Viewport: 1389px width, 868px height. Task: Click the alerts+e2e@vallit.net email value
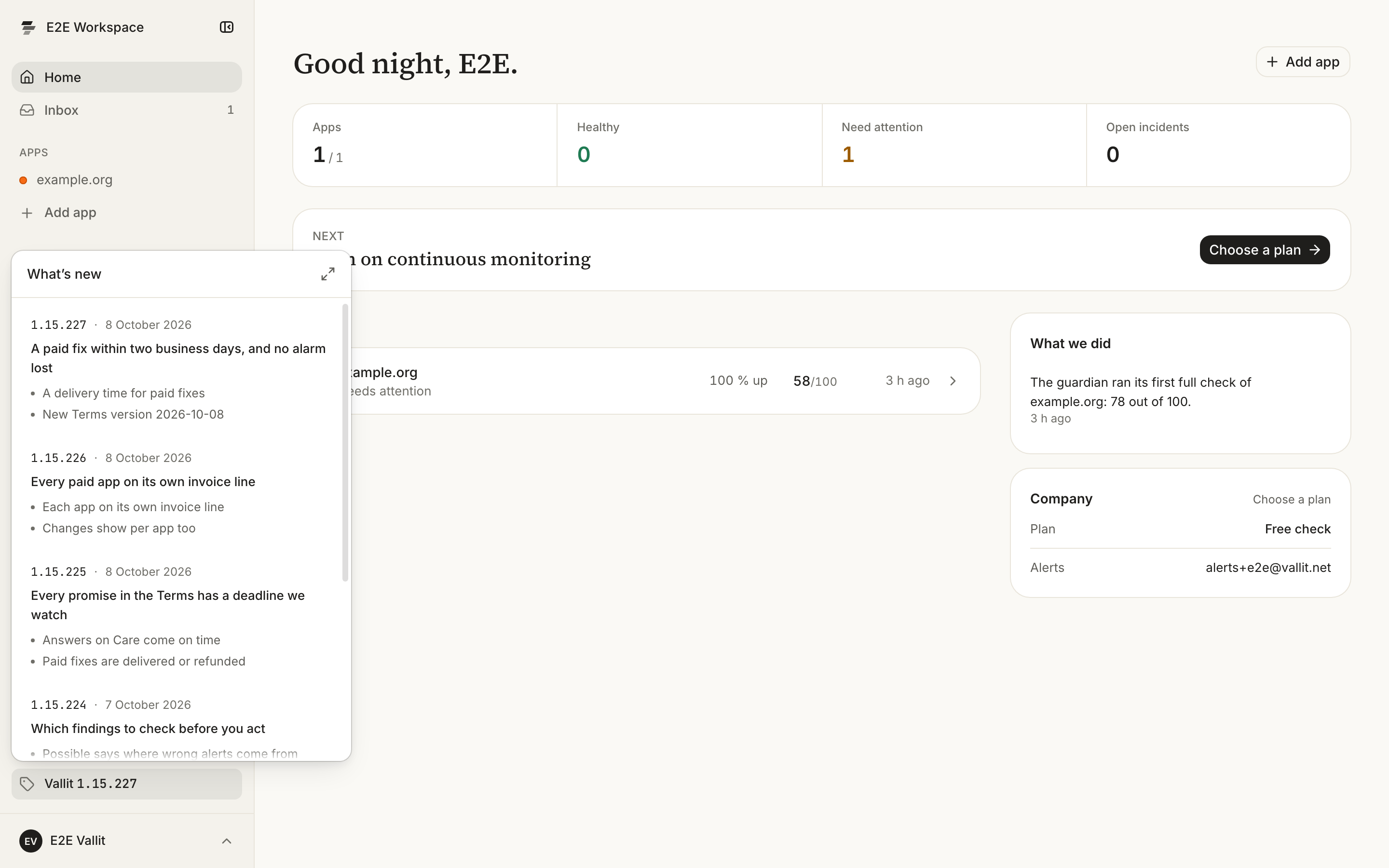[x=1268, y=568]
